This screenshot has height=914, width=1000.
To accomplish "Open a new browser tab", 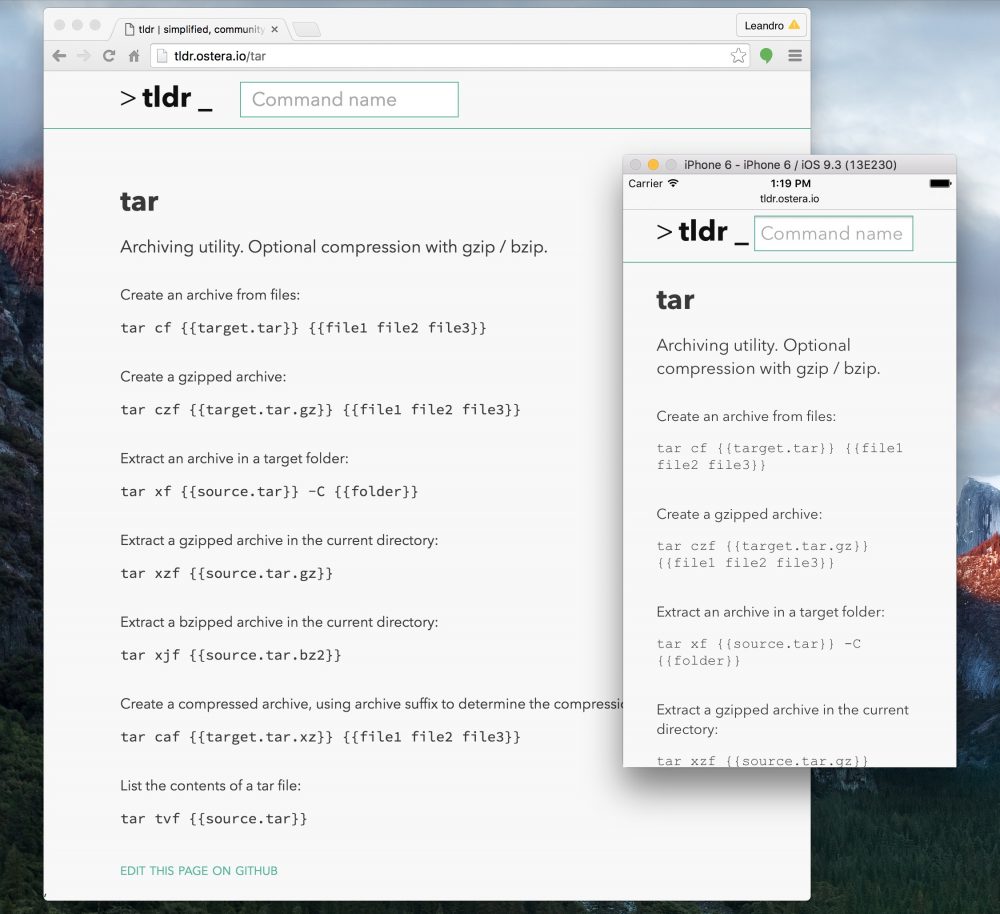I will point(305,29).
